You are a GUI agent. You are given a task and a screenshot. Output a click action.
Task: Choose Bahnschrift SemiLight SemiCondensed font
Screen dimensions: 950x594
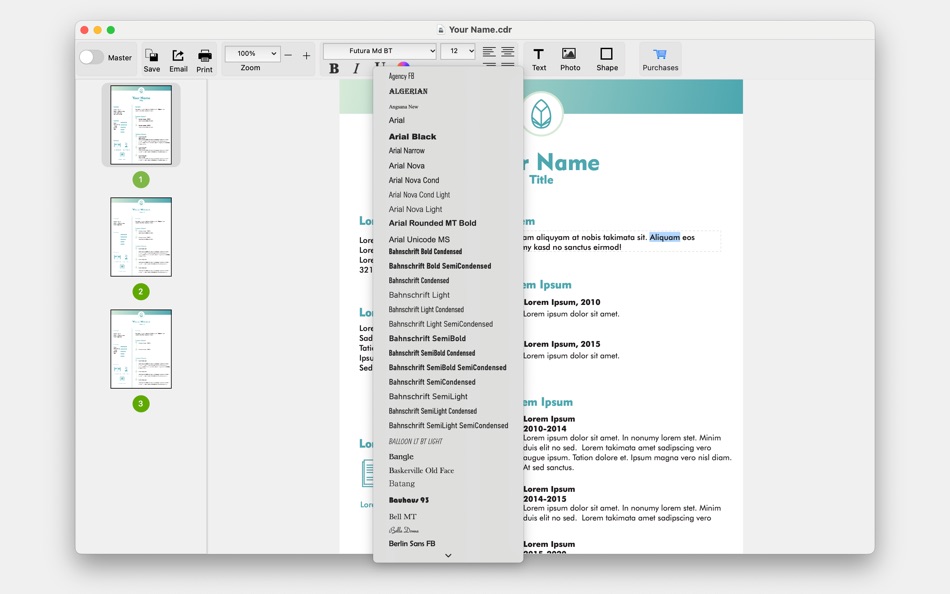[448, 425]
